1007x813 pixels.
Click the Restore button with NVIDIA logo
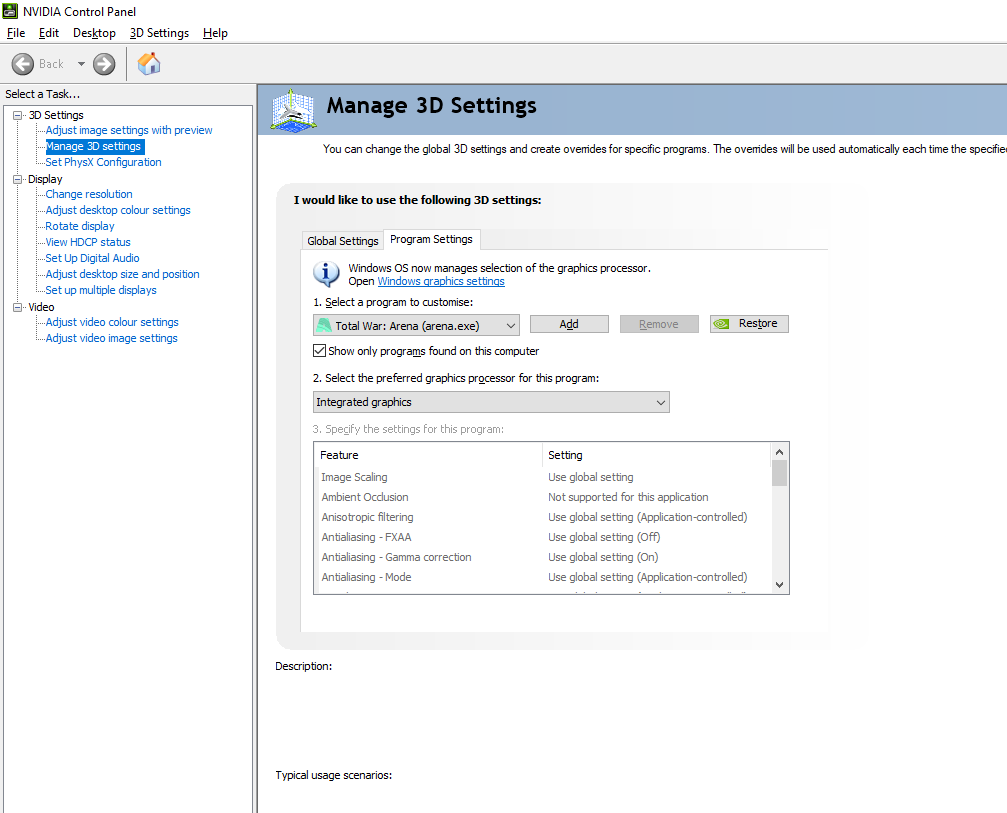pos(749,324)
